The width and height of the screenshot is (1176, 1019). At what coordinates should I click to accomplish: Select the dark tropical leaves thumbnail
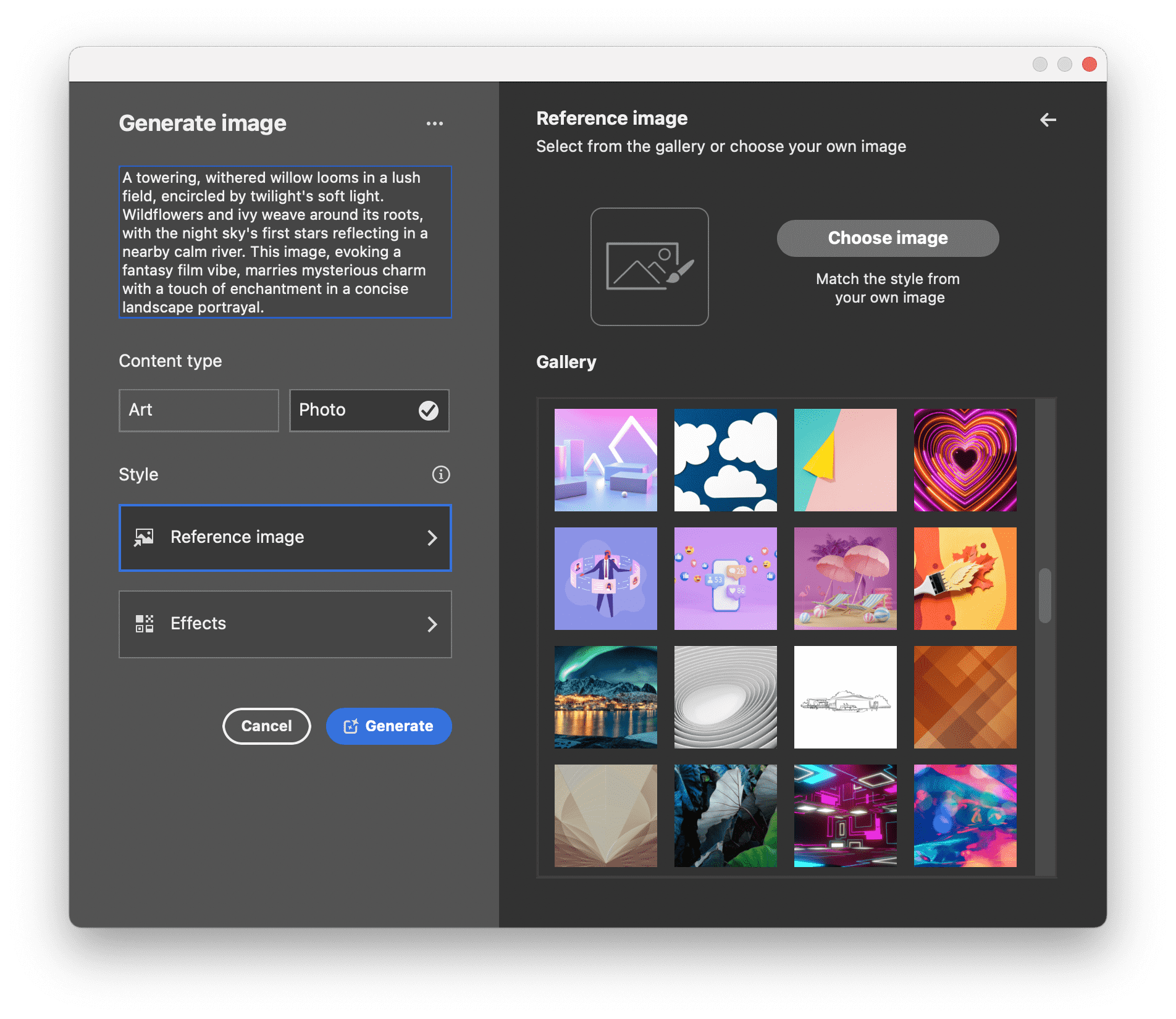[x=726, y=816]
